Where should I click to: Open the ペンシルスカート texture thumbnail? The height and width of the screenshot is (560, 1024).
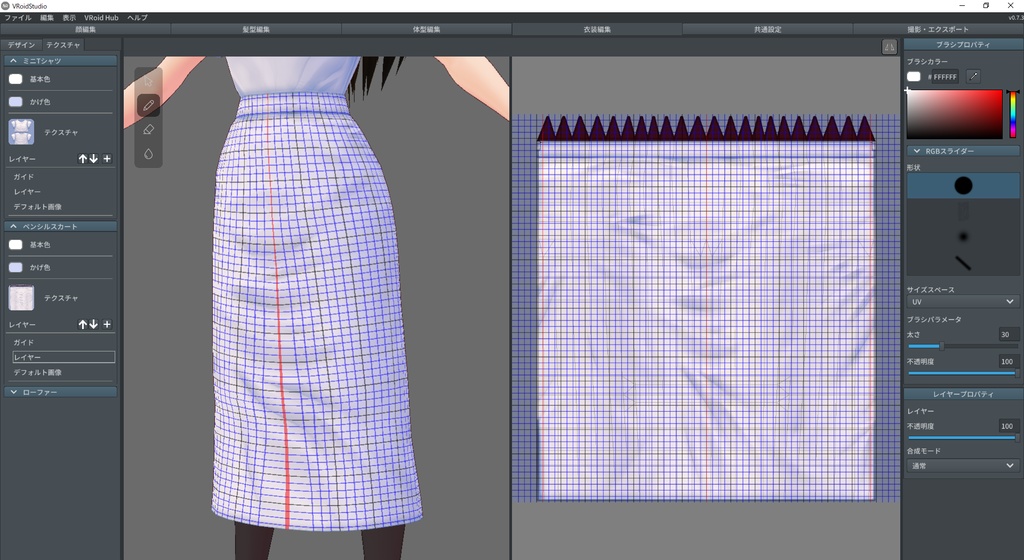(22, 298)
